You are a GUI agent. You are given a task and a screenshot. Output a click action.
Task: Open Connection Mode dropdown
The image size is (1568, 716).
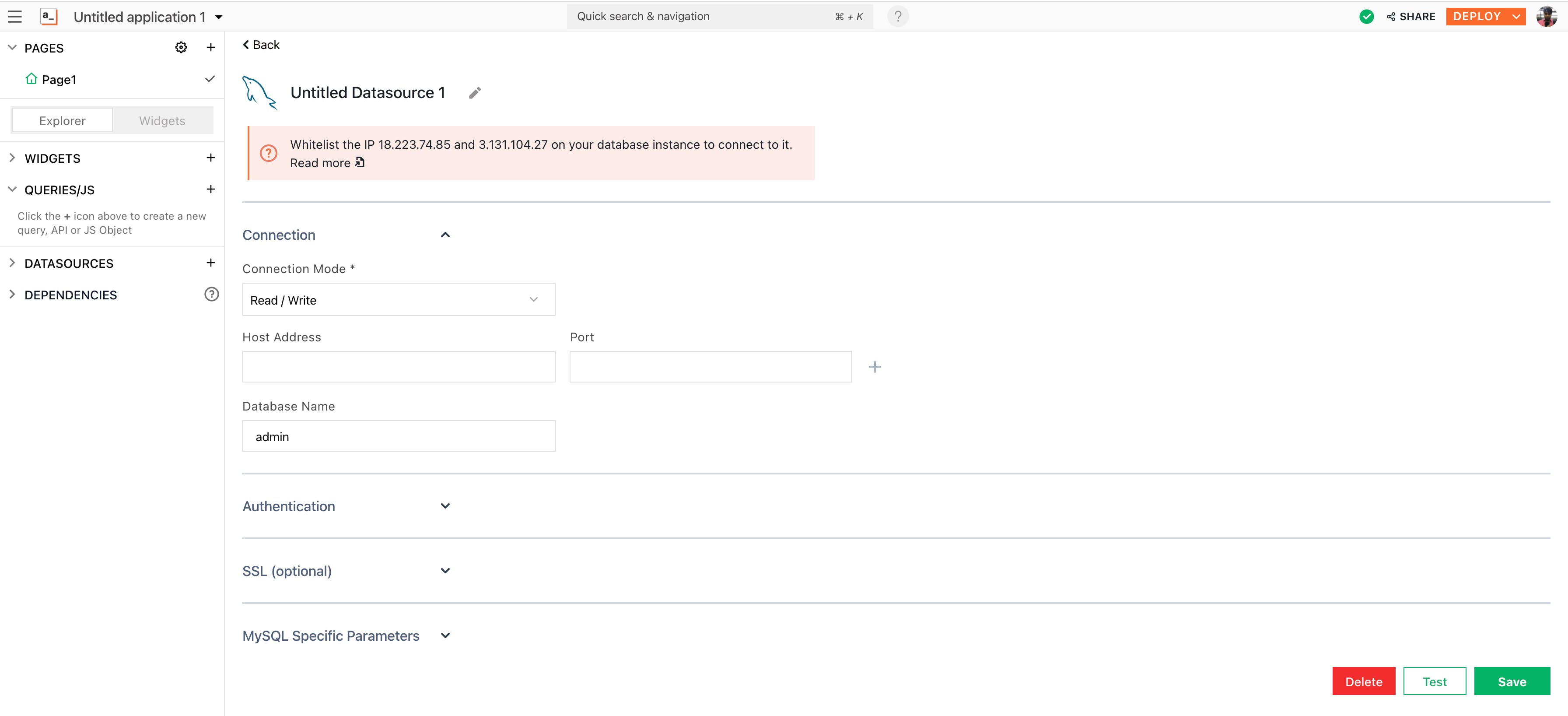(398, 299)
